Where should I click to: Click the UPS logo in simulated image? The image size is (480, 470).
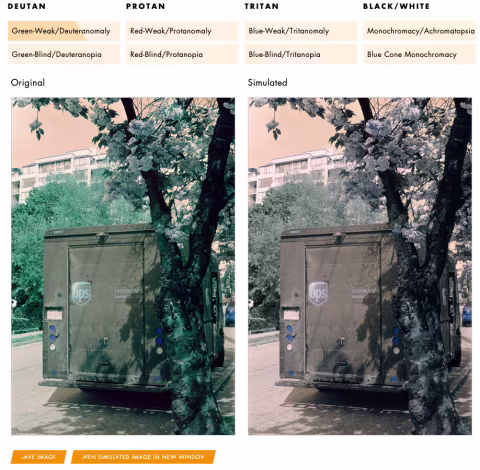click(x=318, y=294)
